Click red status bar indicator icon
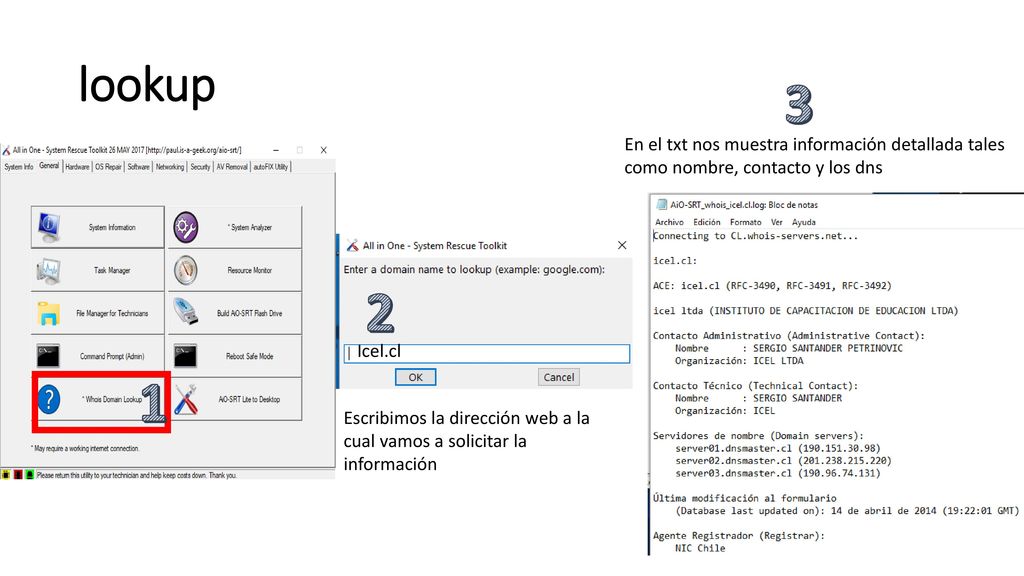The height and width of the screenshot is (576, 1024). point(18,475)
